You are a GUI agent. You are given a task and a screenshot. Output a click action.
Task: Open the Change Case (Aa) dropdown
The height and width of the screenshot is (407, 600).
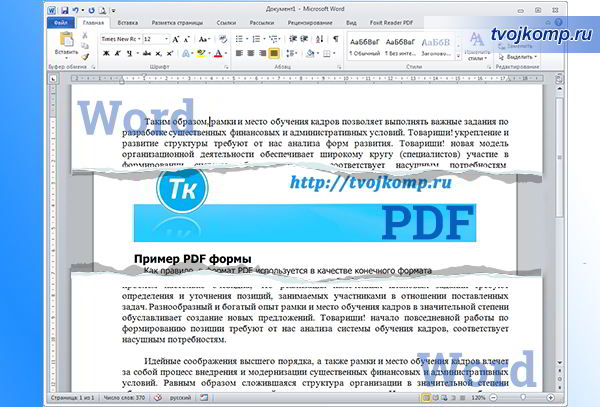tap(204, 39)
